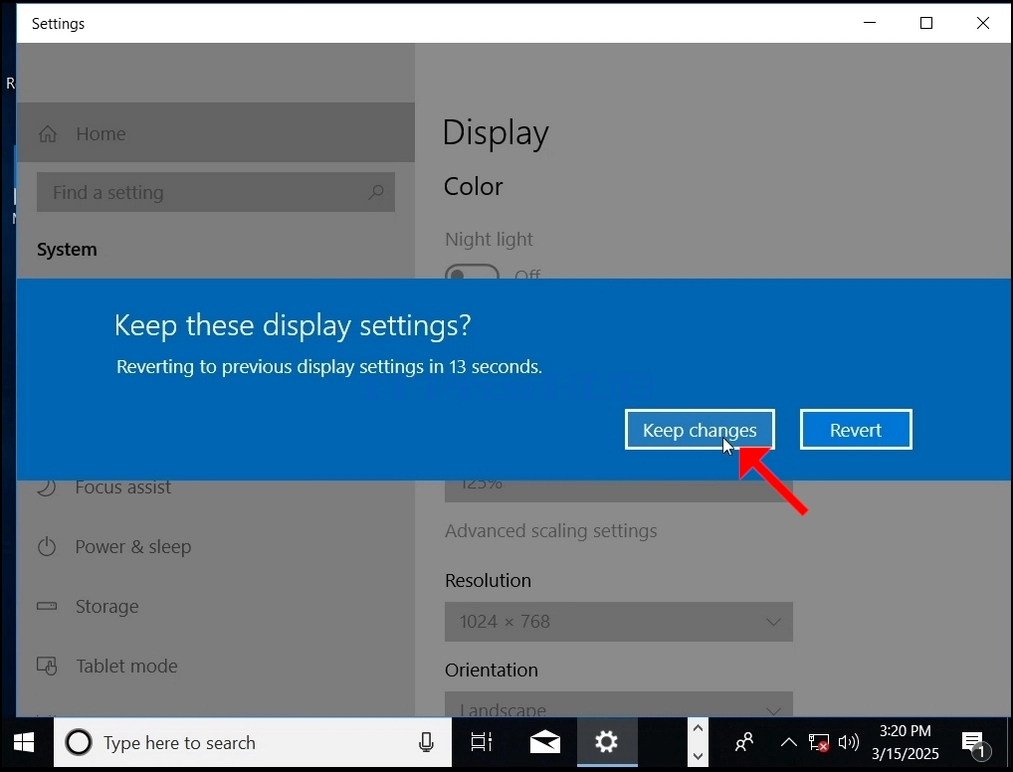The height and width of the screenshot is (772, 1013).
Task: Open Advanced scaling settings link
Action: tap(550, 530)
